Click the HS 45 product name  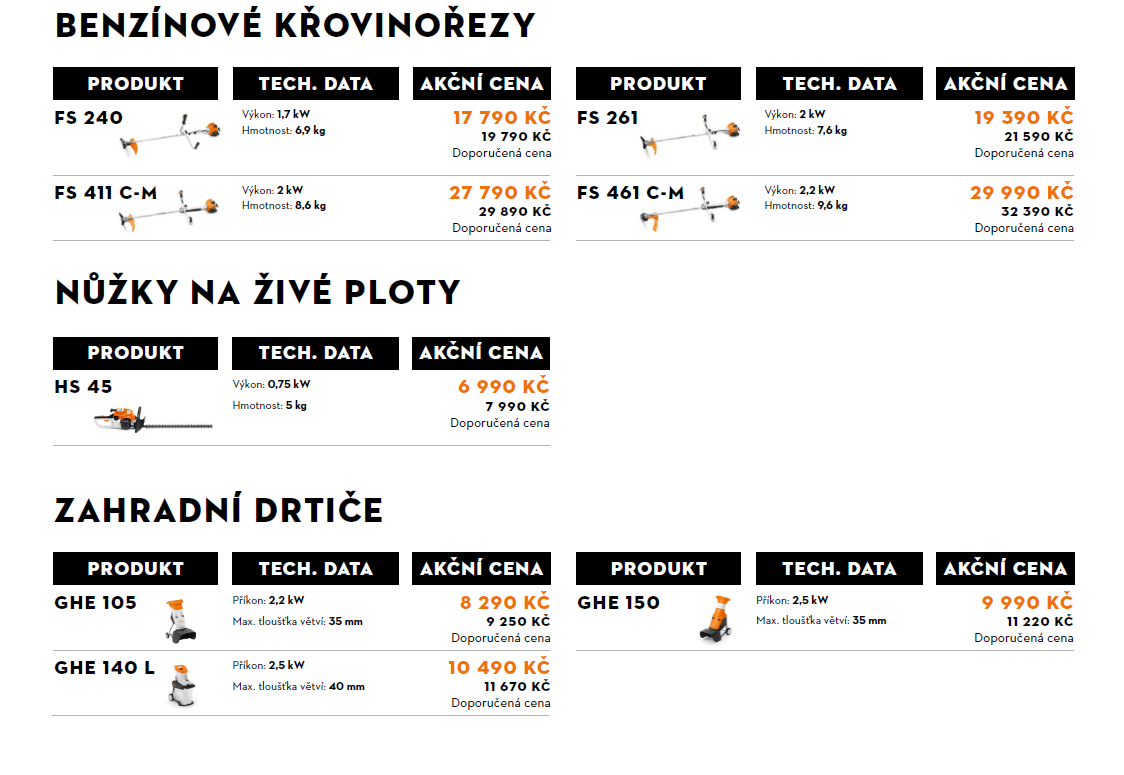pyautogui.click(x=83, y=387)
